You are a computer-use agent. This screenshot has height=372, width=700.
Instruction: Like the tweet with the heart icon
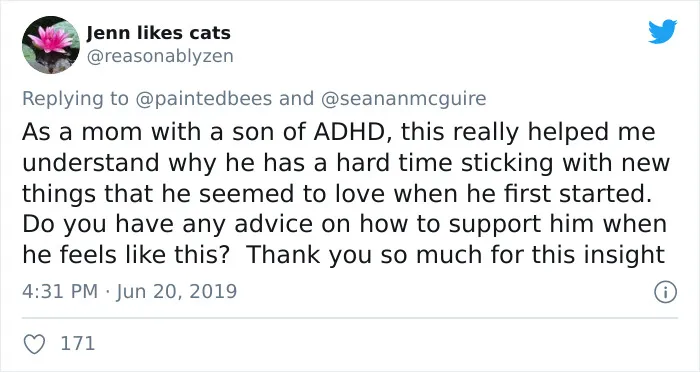tap(34, 344)
